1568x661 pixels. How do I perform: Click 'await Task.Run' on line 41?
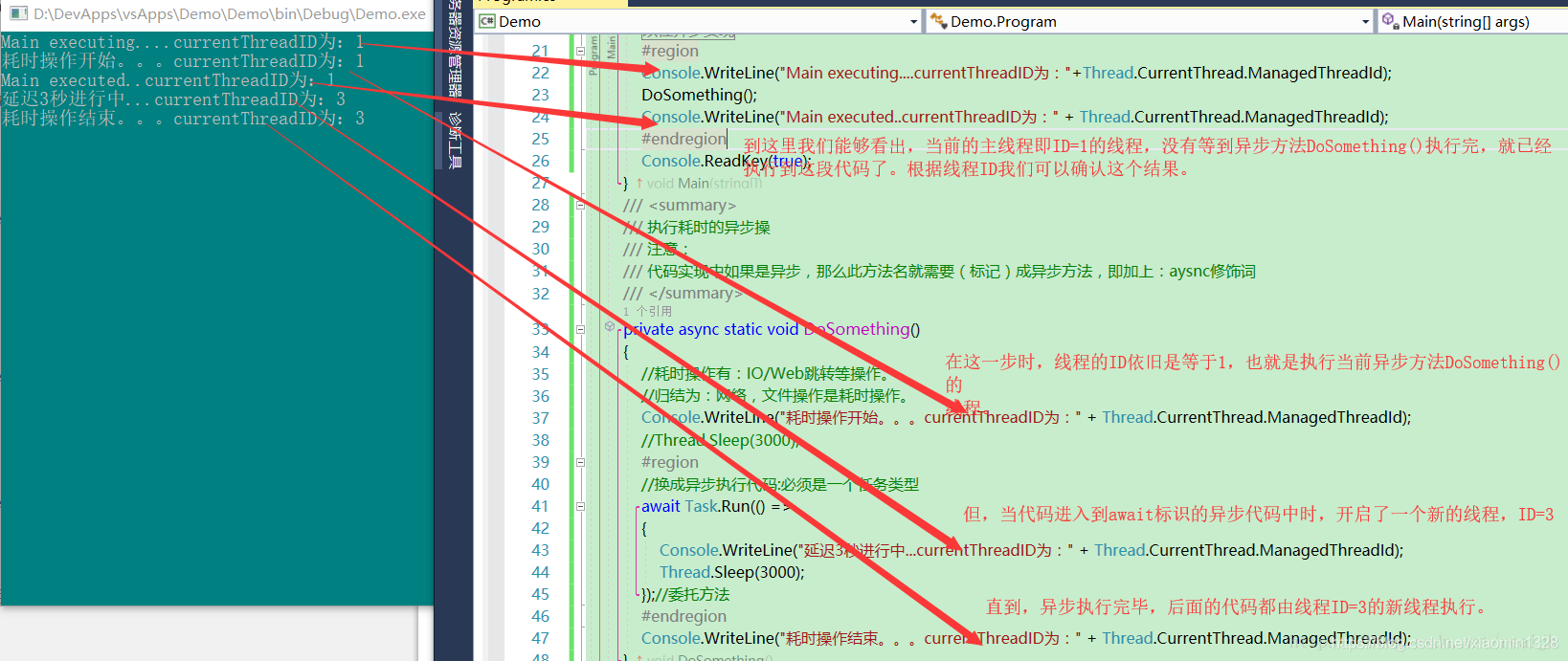point(698,506)
